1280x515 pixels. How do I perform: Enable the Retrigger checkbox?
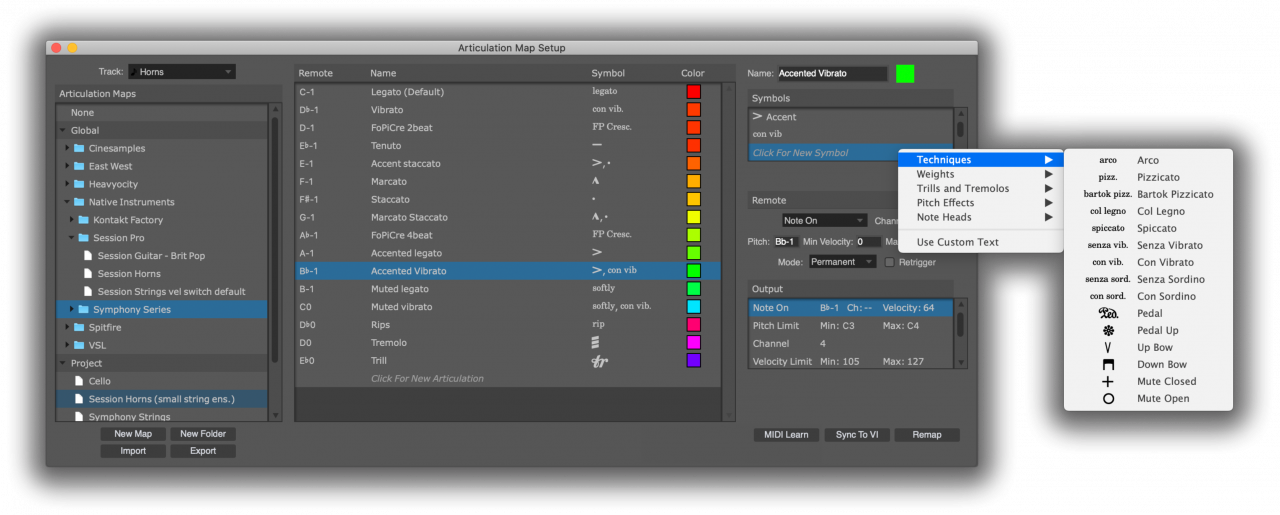[x=890, y=262]
